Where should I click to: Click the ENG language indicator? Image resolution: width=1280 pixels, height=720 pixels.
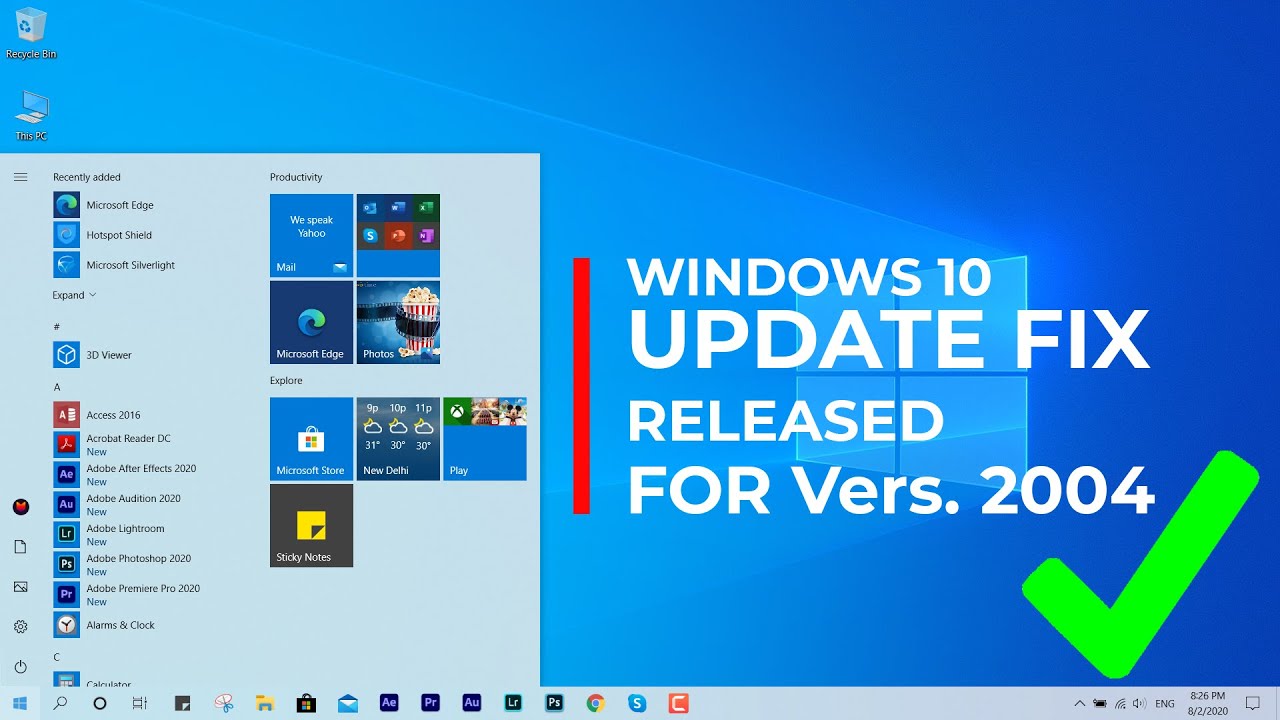point(1165,703)
